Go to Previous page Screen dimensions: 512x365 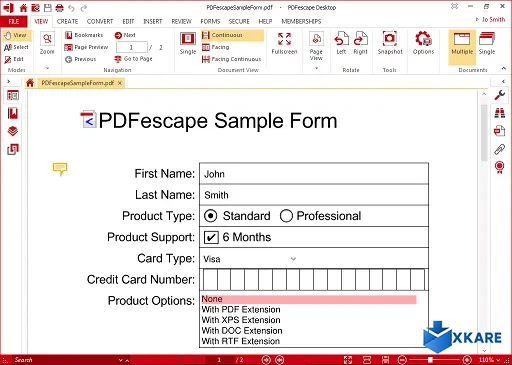tap(81, 59)
